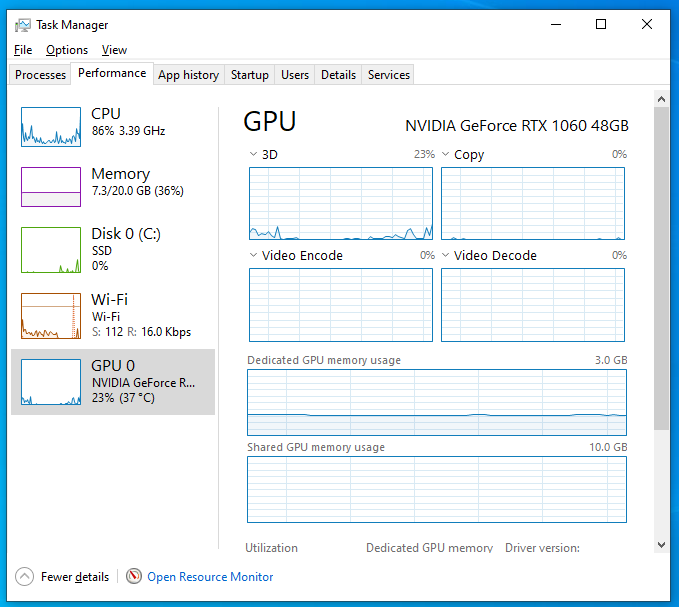Click the vertical scrollbar thumb
679x607 pixels.
[661, 268]
